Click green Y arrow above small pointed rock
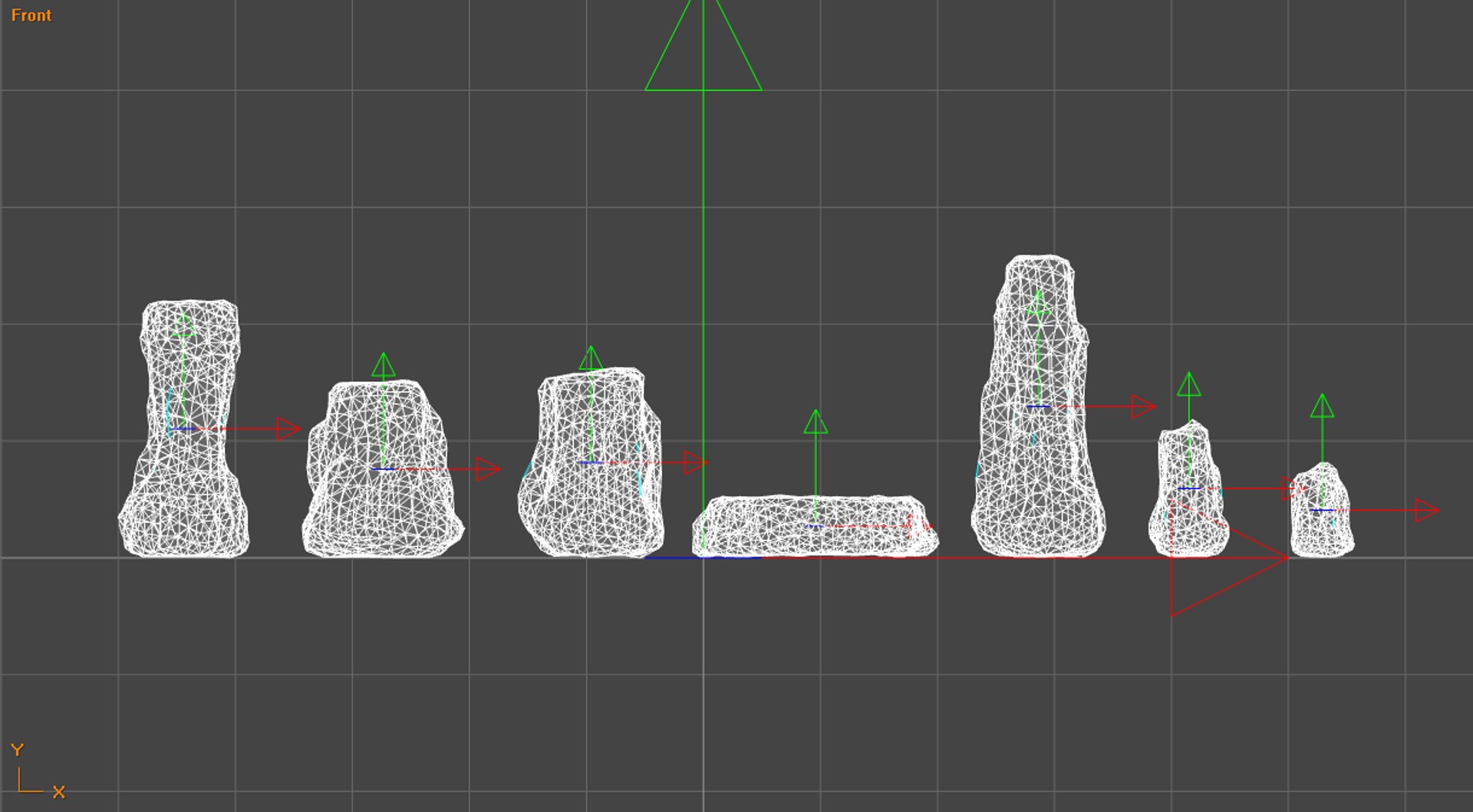The height and width of the screenshot is (812, 1473). coord(1189,384)
